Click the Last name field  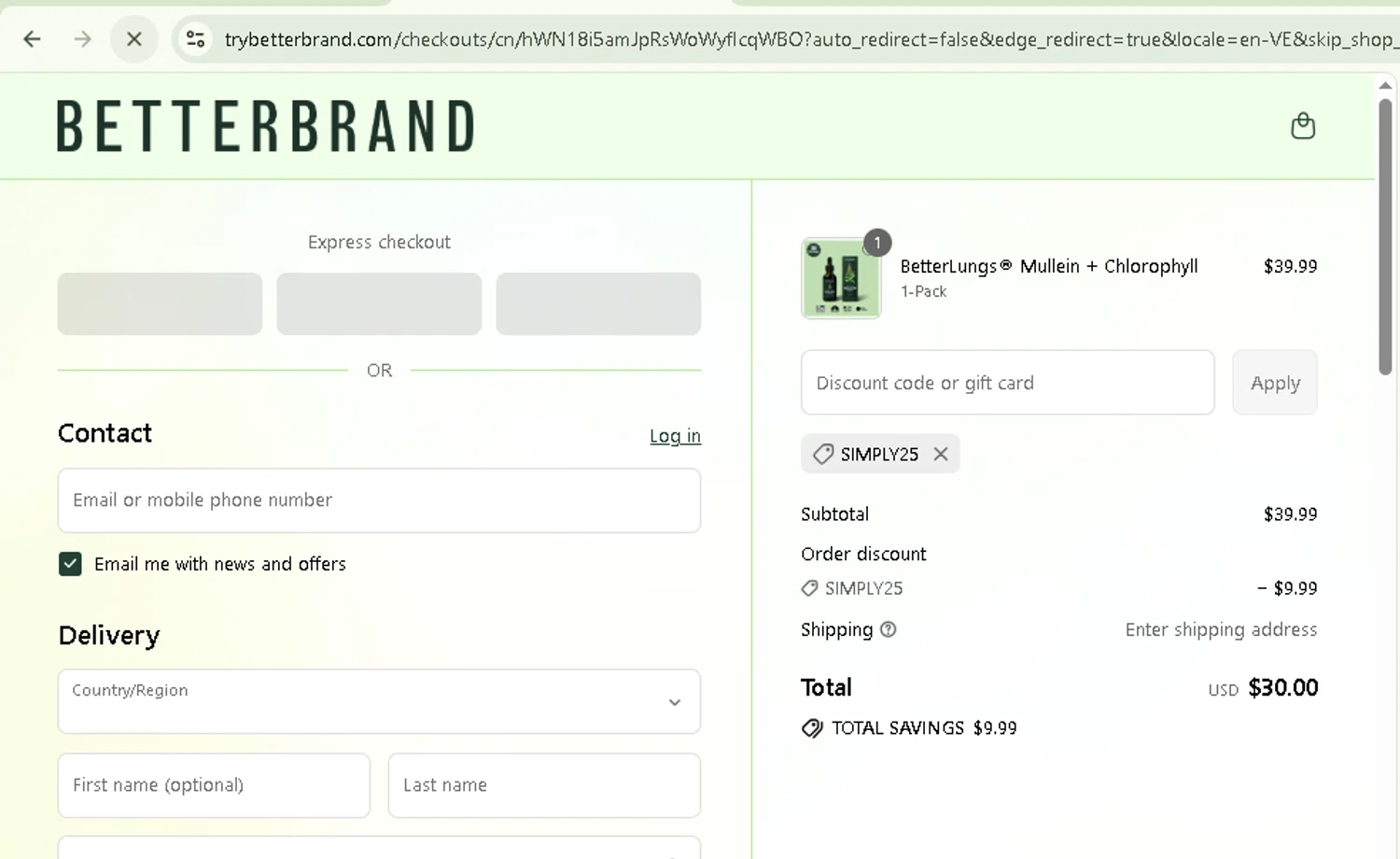544,785
